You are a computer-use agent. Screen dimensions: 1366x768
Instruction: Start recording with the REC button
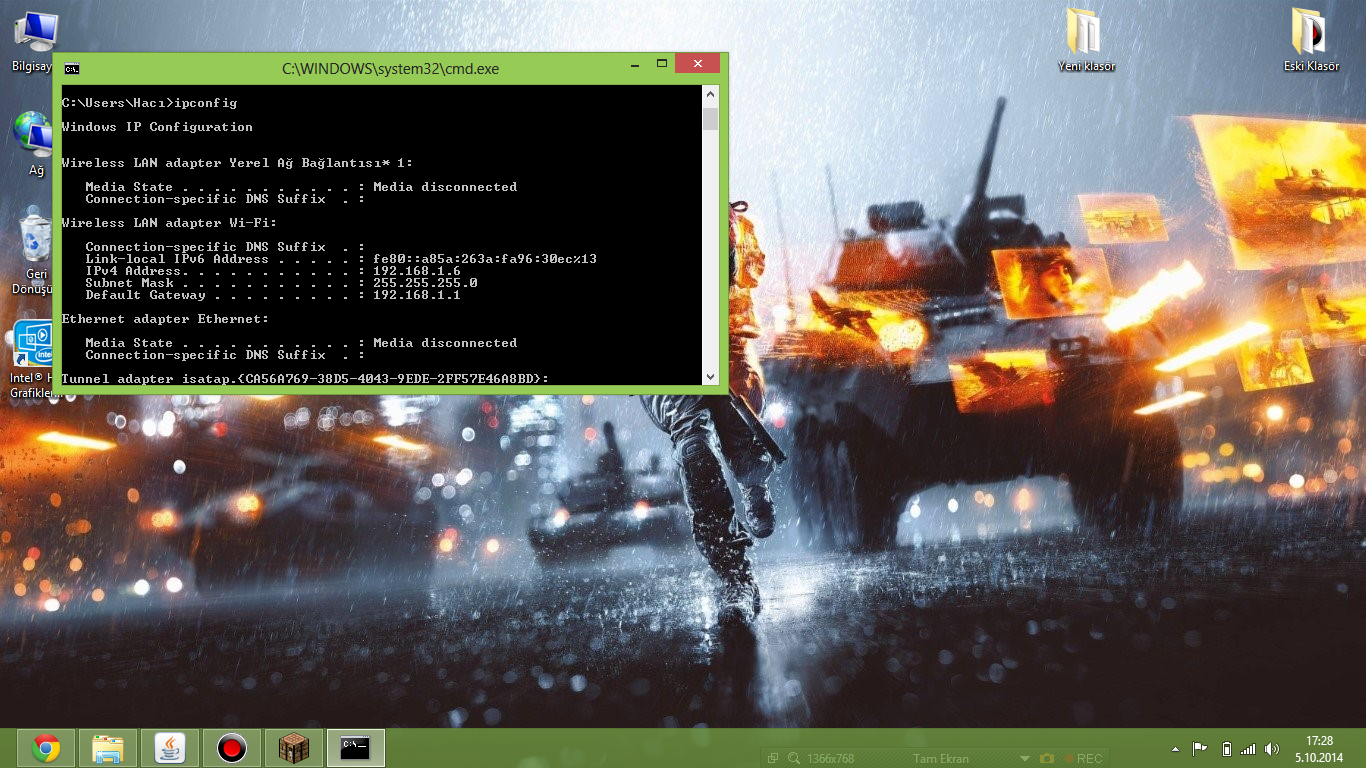pyautogui.click(x=1083, y=759)
